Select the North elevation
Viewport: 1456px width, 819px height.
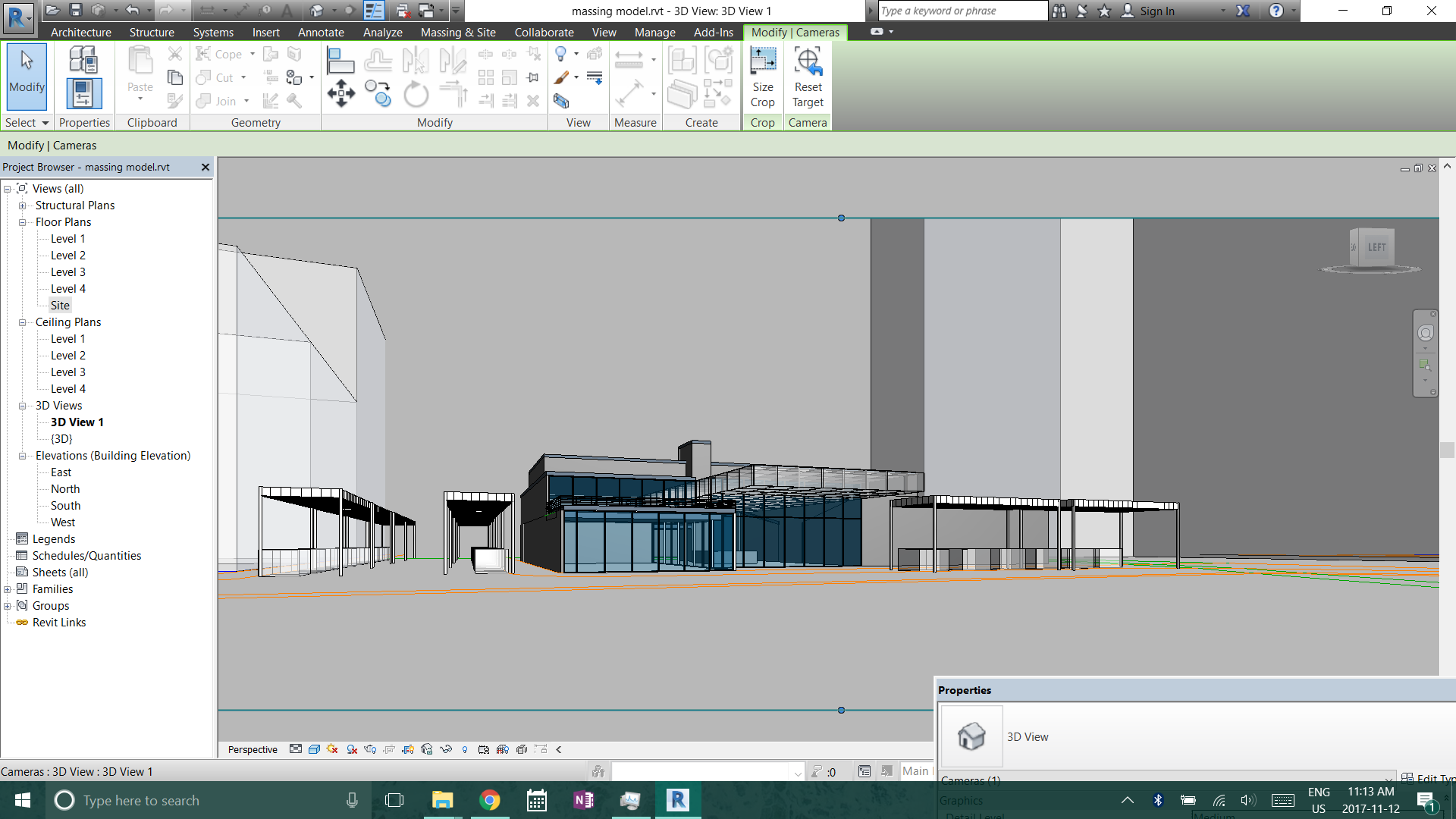pos(65,489)
